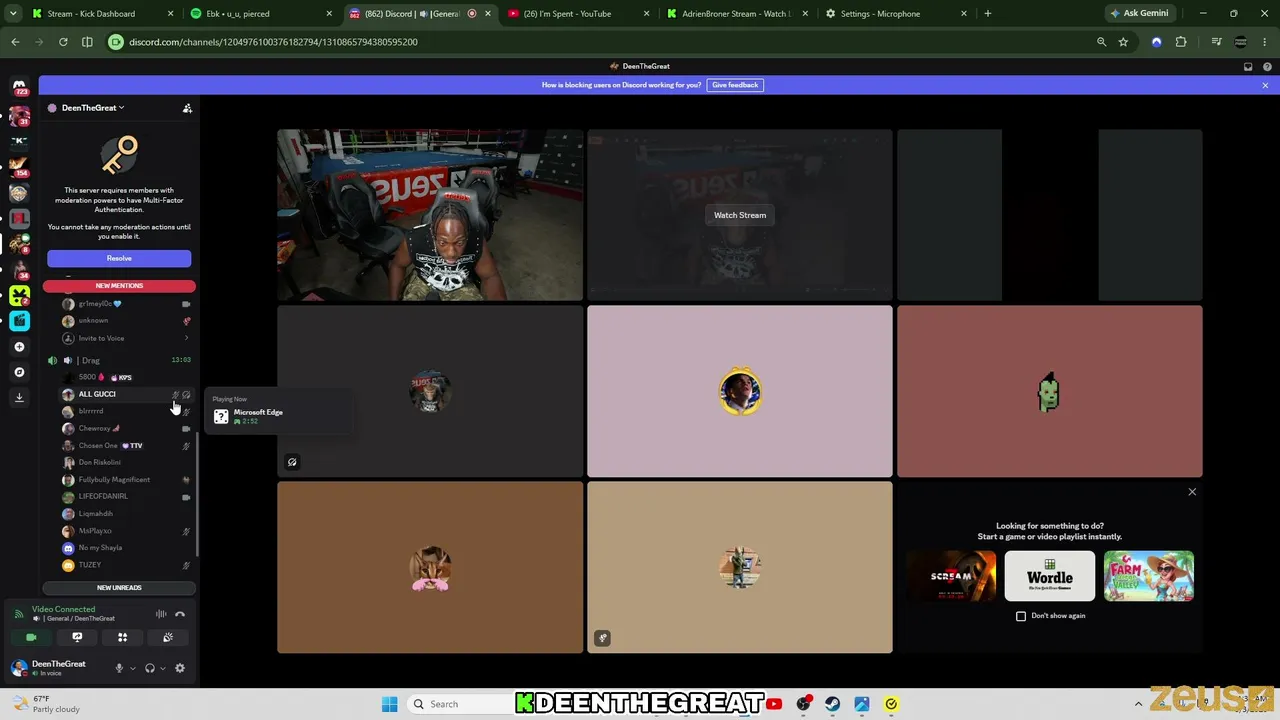Open the DeenTheGreat server dropdown menu

point(93,108)
